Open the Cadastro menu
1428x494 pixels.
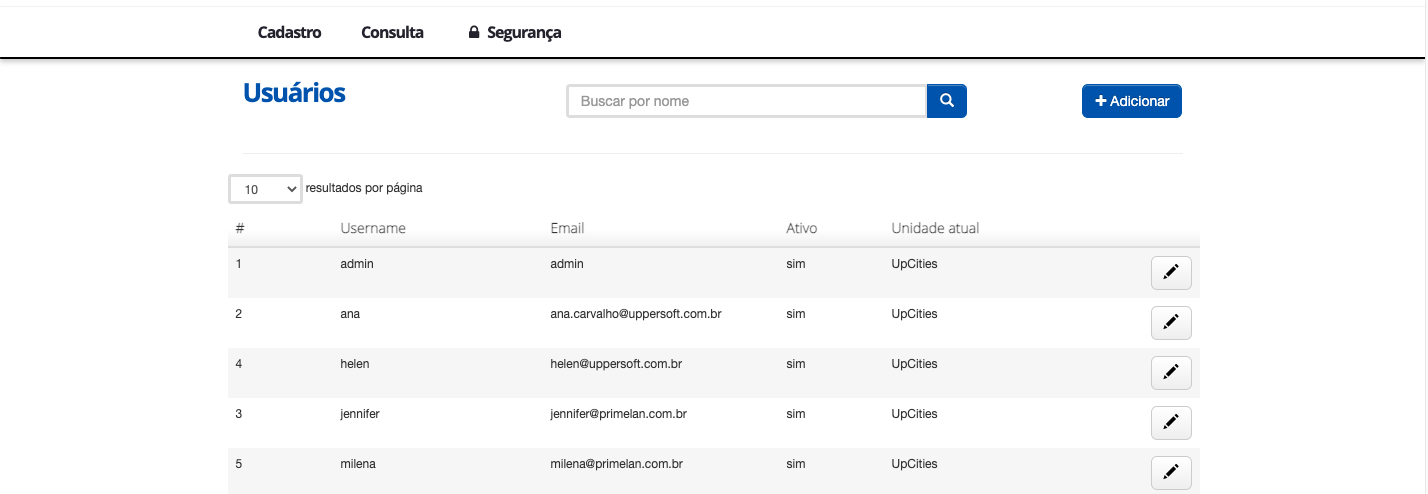(x=289, y=32)
